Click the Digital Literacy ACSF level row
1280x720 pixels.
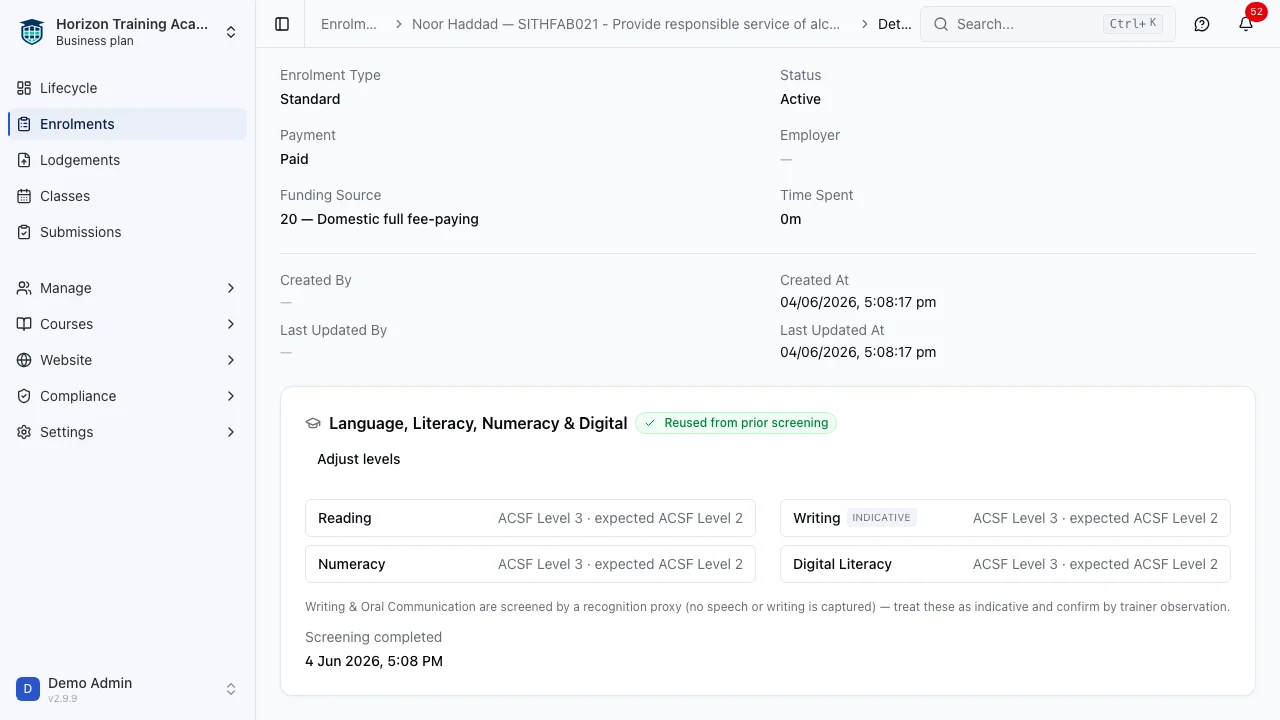click(1005, 564)
